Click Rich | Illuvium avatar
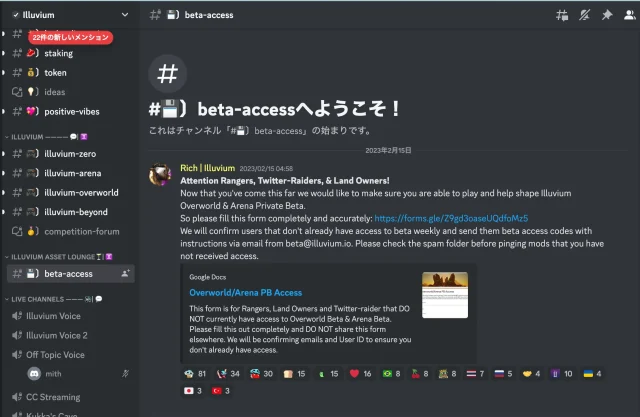Screen dimensions: 640x417 (x=160, y=175)
